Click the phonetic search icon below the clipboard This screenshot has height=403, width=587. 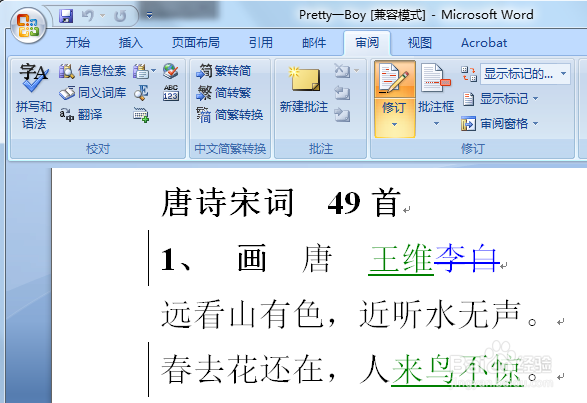141,93
